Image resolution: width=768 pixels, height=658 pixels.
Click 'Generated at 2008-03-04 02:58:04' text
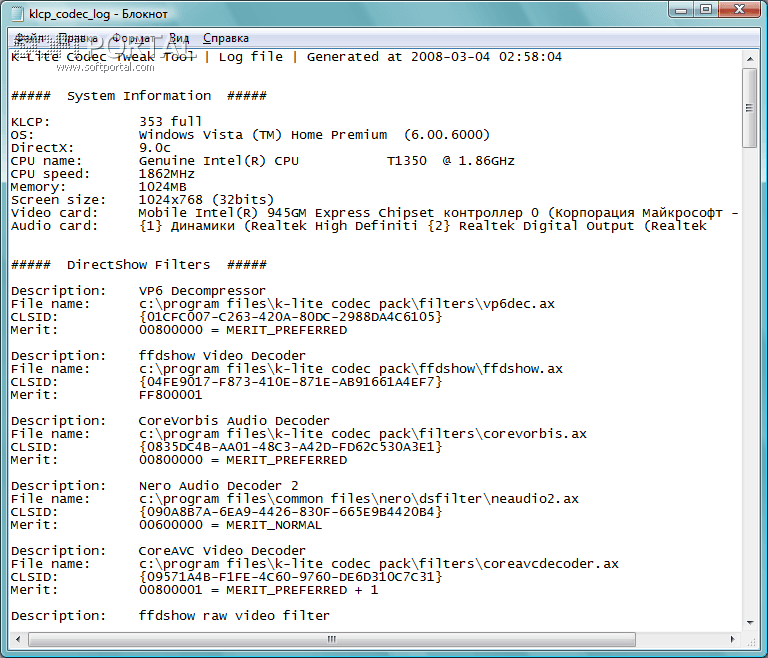click(x=434, y=57)
